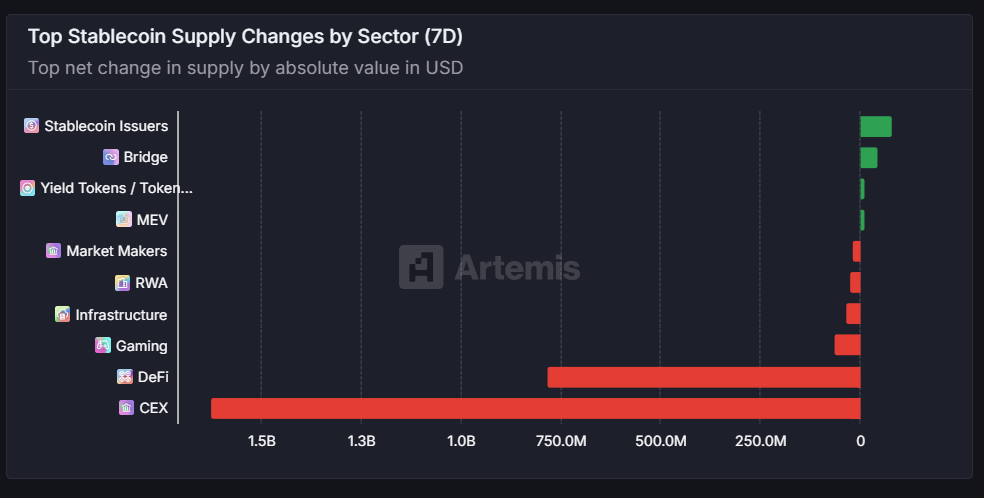
Task: Click the 750.0M axis label
Action: click(x=561, y=441)
